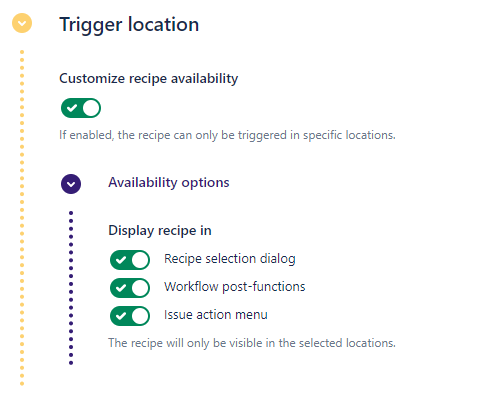Turn off Recipe selection dialog toggle
Screen dimensions: 502x401
tap(130, 260)
